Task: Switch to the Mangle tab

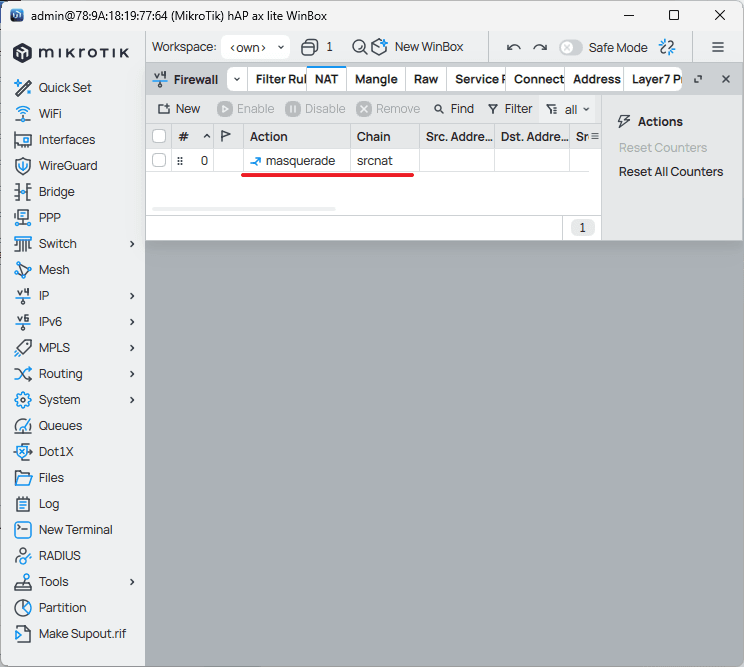Action: pos(376,79)
